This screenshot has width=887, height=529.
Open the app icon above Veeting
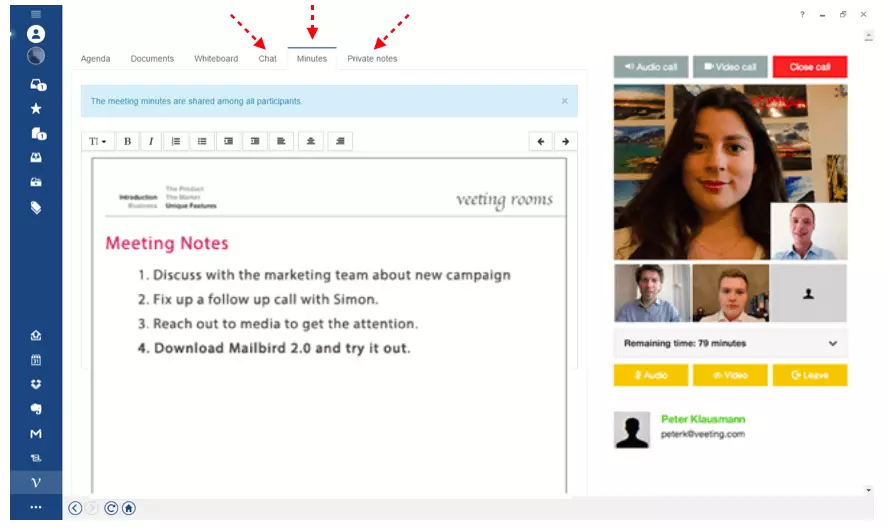[x=36, y=458]
